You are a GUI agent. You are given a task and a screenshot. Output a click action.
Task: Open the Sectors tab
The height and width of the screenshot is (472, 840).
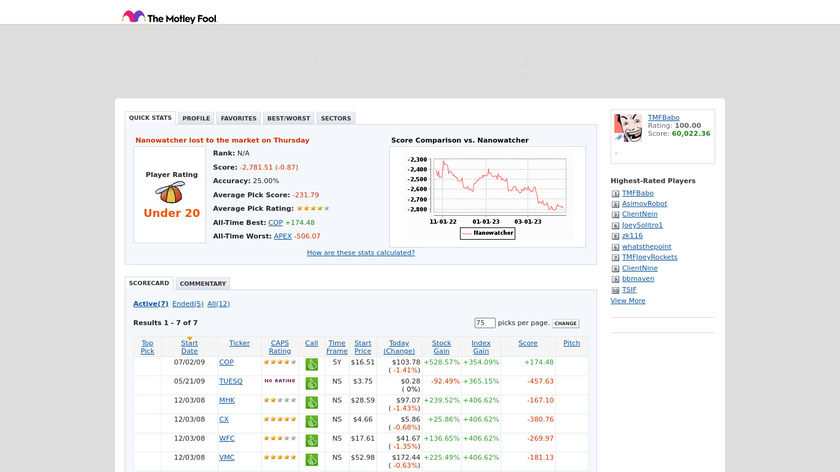coord(336,118)
